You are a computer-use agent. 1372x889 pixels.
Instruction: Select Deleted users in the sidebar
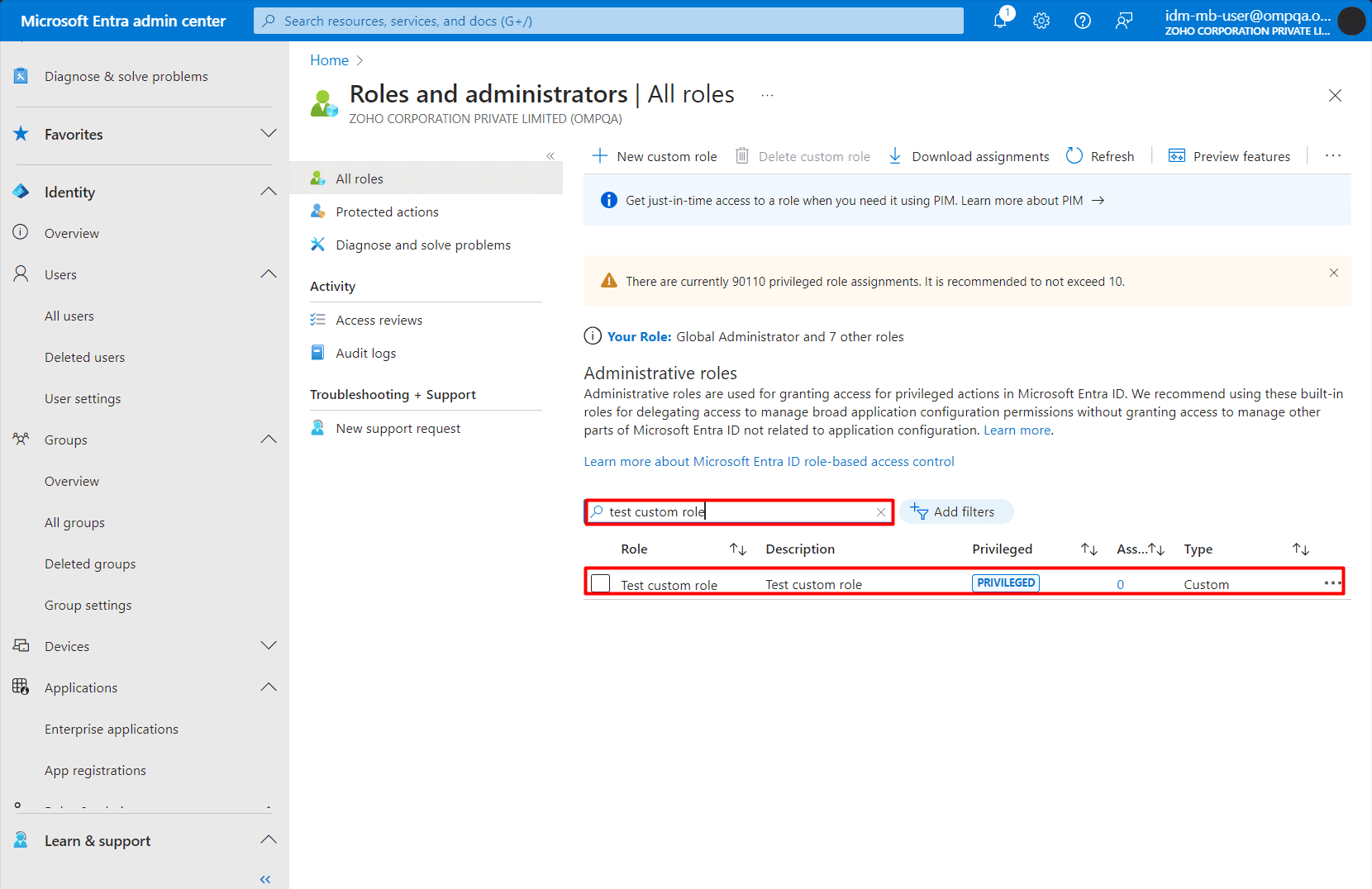tap(85, 357)
